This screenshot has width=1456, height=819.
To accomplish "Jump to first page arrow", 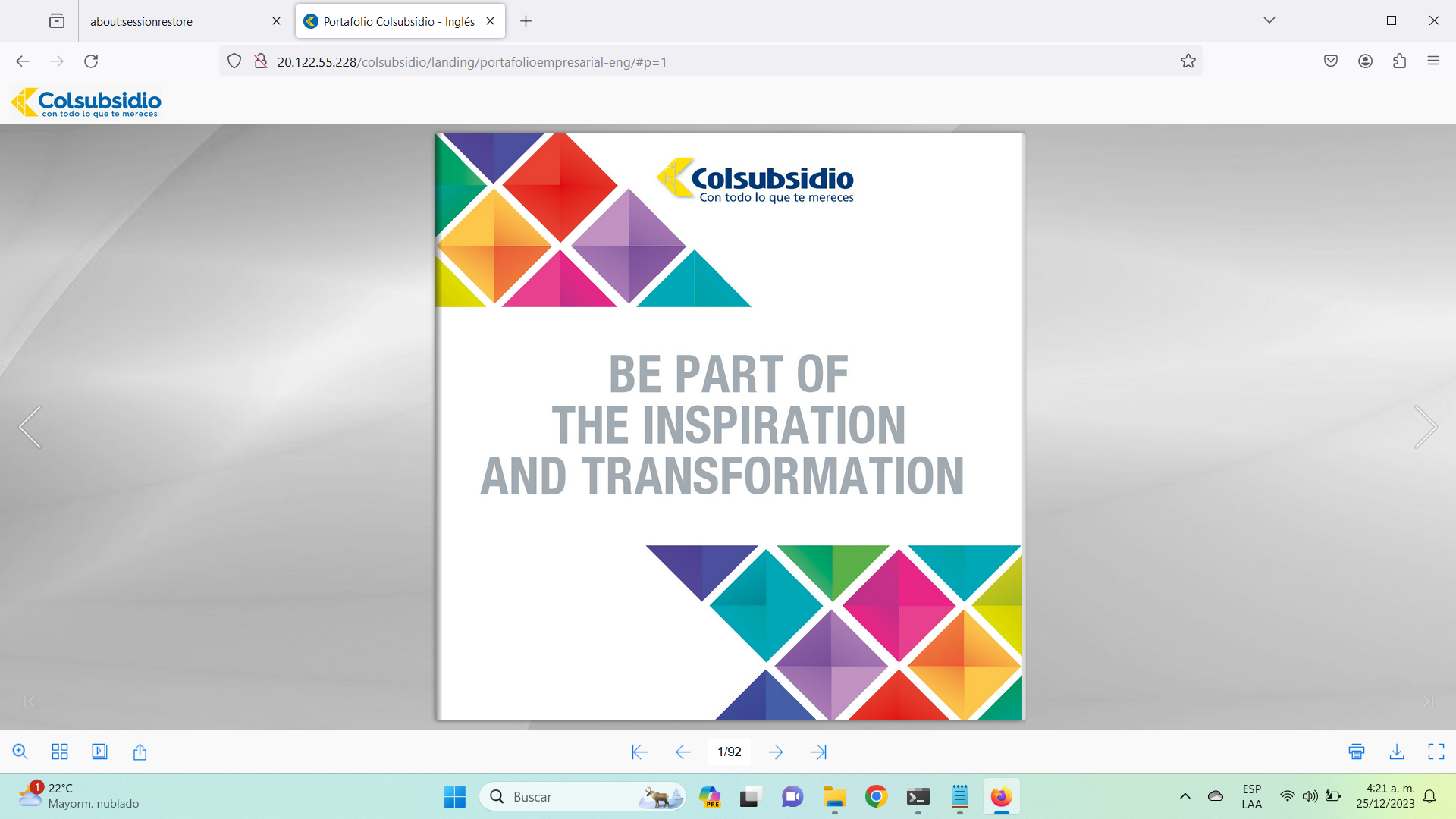I will 639,752.
